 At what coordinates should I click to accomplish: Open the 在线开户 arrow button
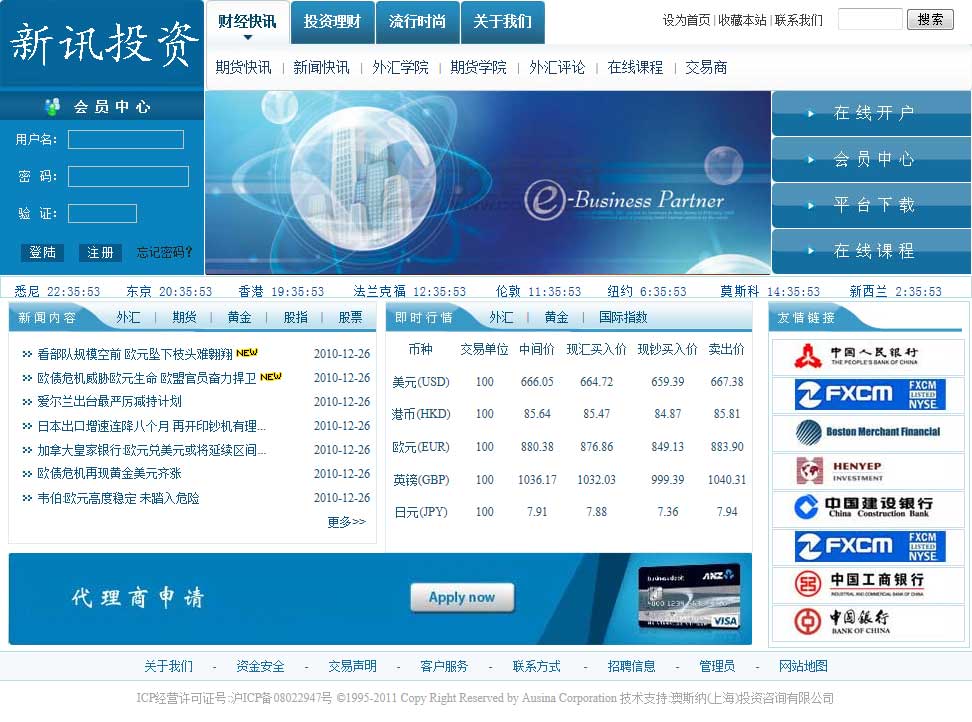point(871,113)
